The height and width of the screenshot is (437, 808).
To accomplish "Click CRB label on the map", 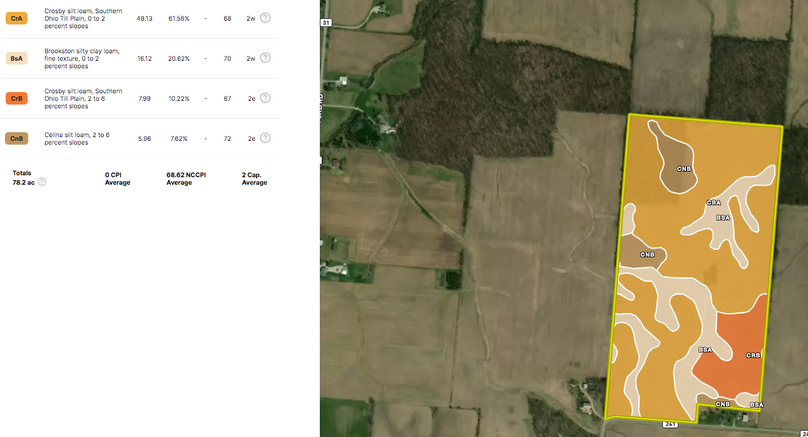I will point(753,355).
